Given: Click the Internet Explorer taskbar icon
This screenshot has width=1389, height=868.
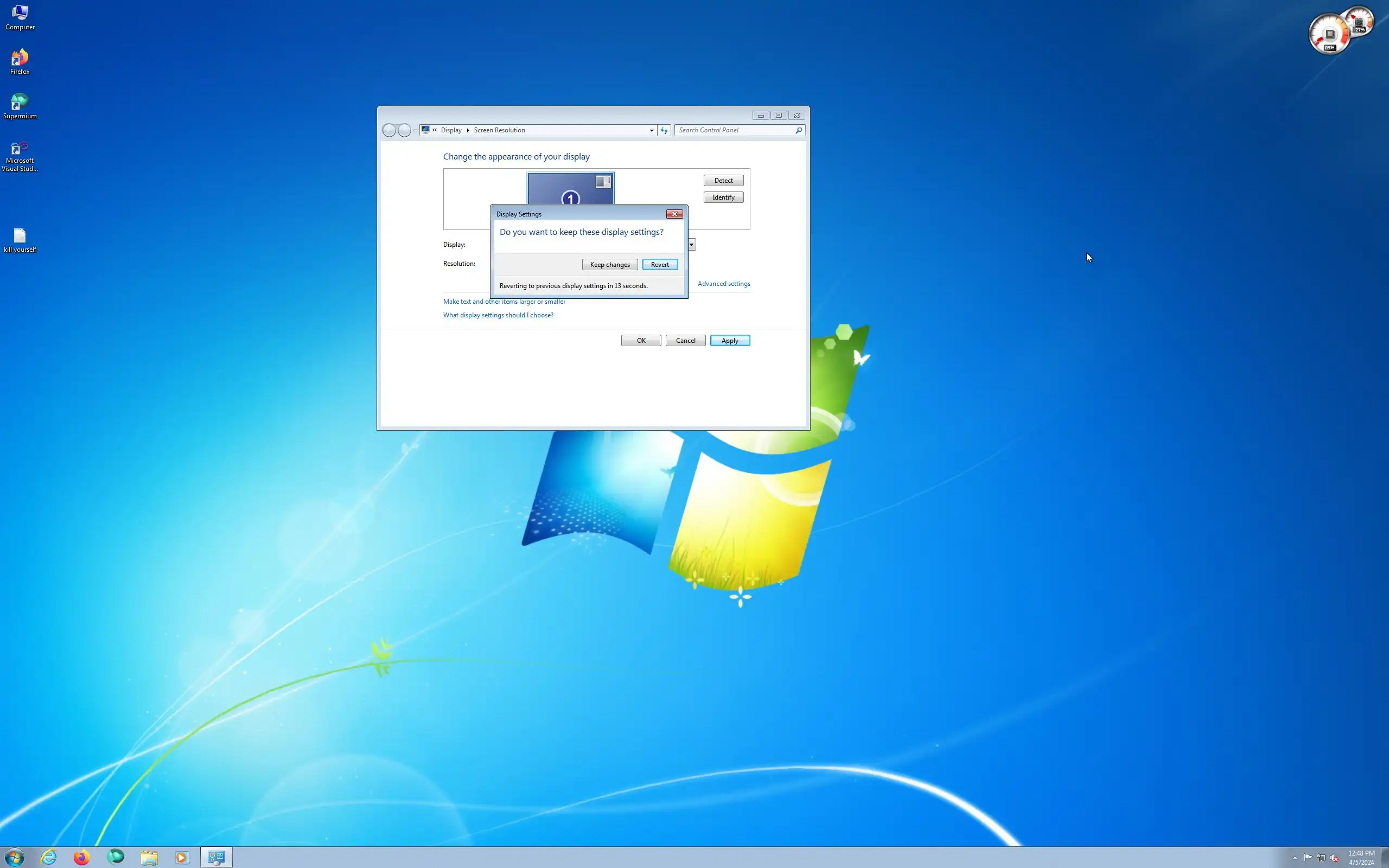Looking at the screenshot, I should point(49,857).
